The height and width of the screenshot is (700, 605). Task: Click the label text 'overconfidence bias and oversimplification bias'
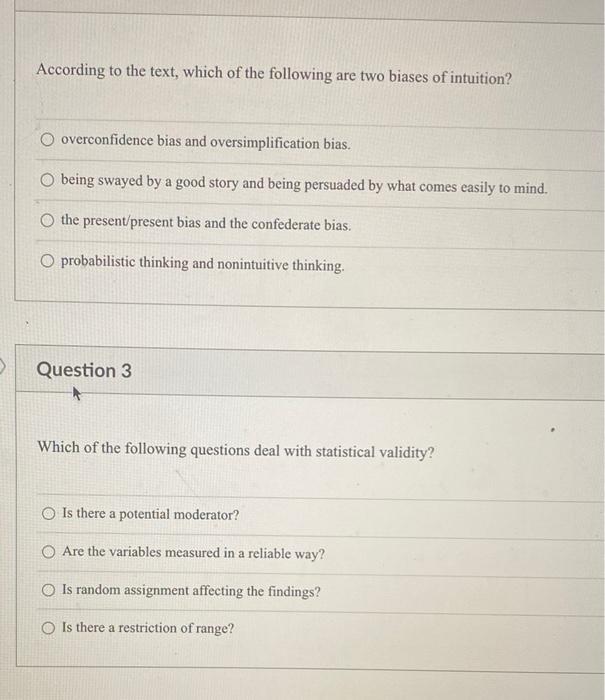click(x=205, y=142)
